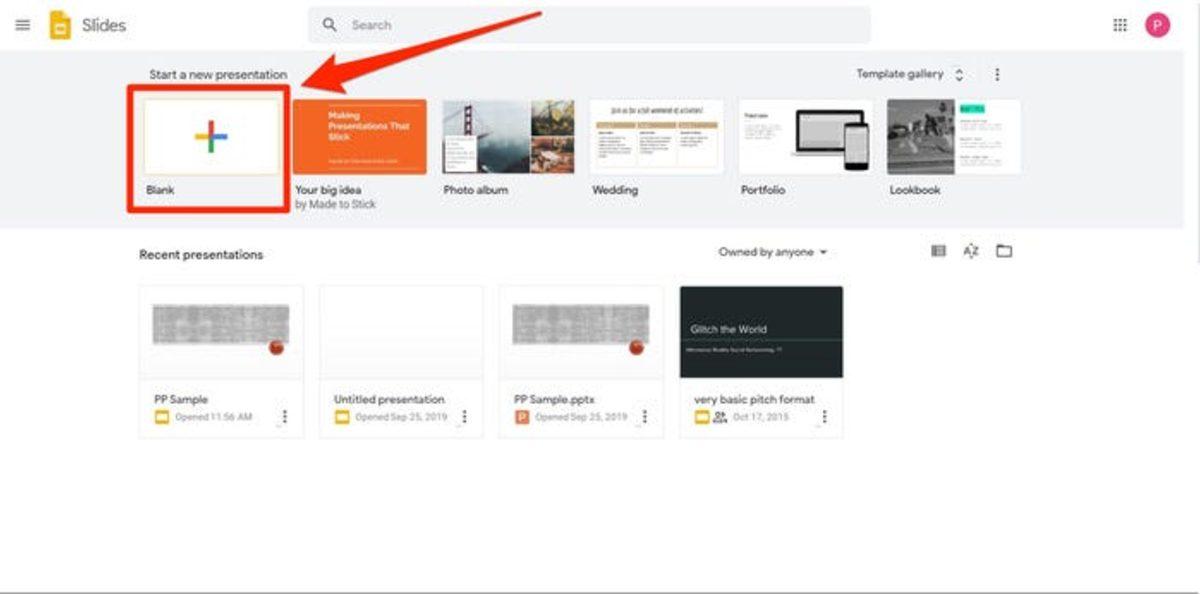Sort presentations using the A-Z icon
Screen dimensions: 1200x594
(969, 252)
